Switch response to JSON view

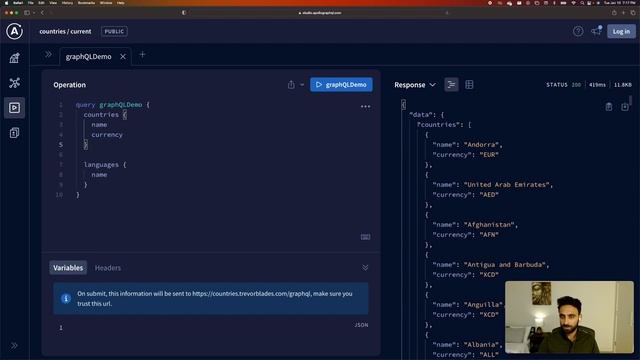451,84
